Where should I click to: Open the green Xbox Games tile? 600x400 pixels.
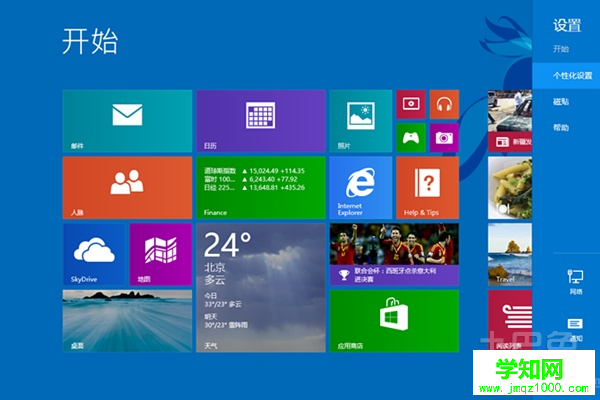click(x=411, y=137)
